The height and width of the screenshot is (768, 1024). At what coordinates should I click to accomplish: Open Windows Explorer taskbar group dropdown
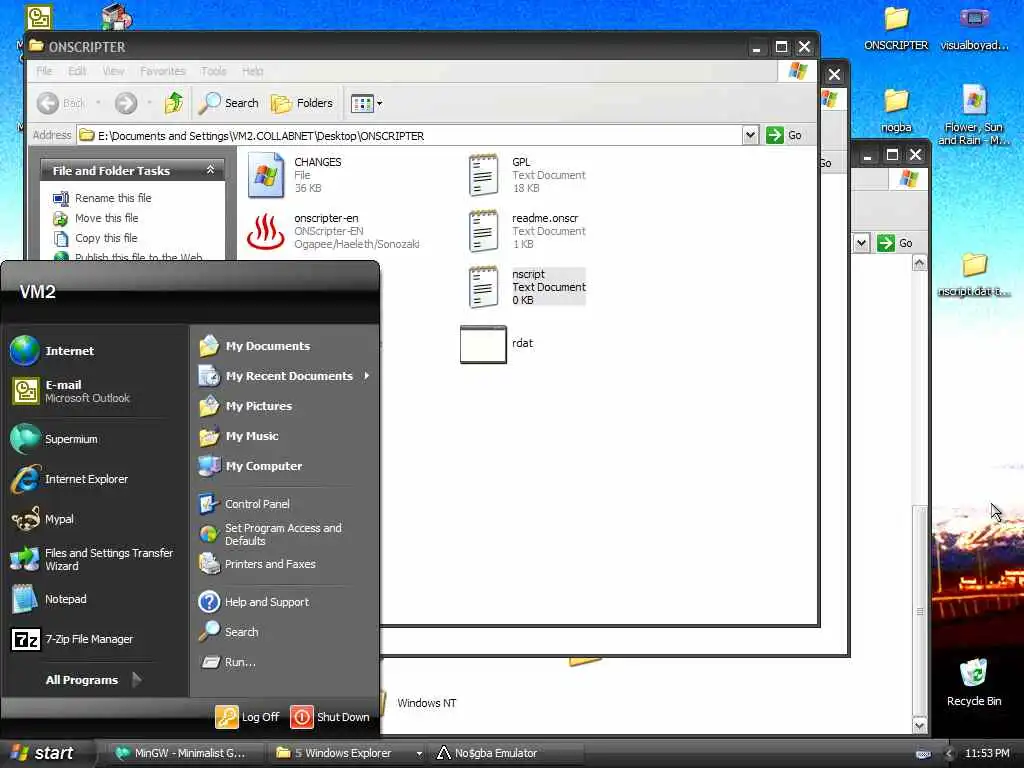(x=419, y=753)
